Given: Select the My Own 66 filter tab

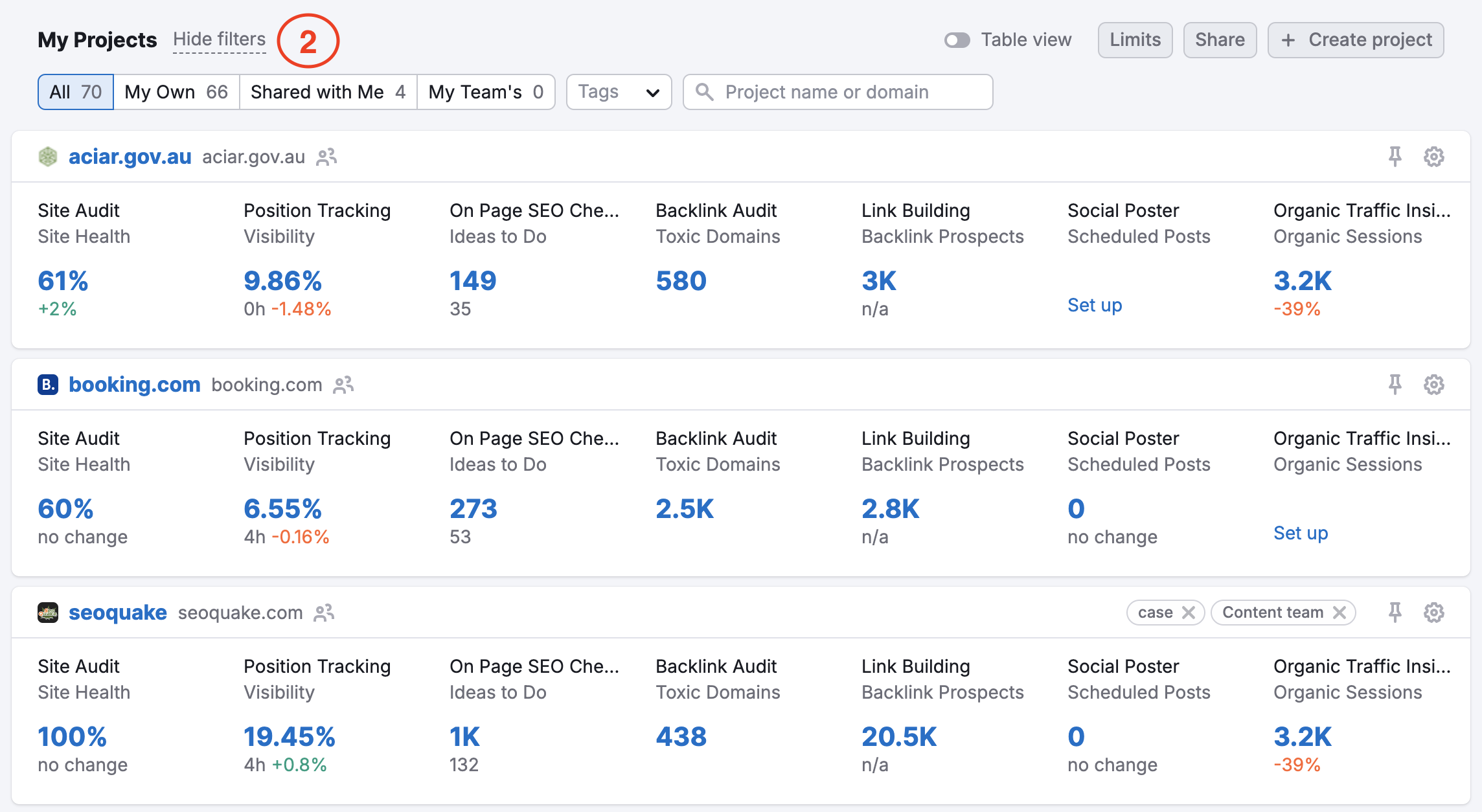Looking at the screenshot, I should coord(176,92).
